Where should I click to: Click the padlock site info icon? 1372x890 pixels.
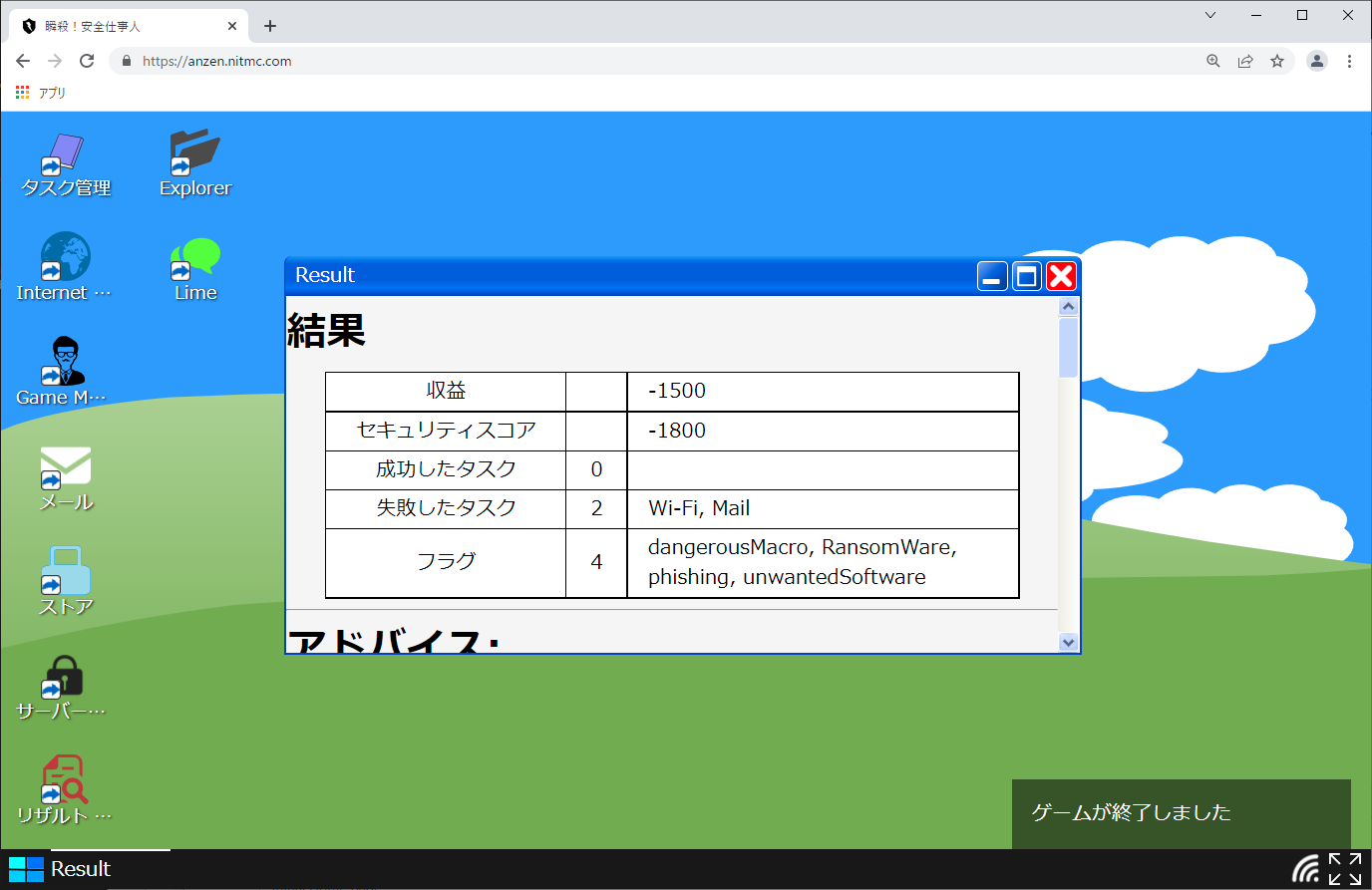[127, 61]
